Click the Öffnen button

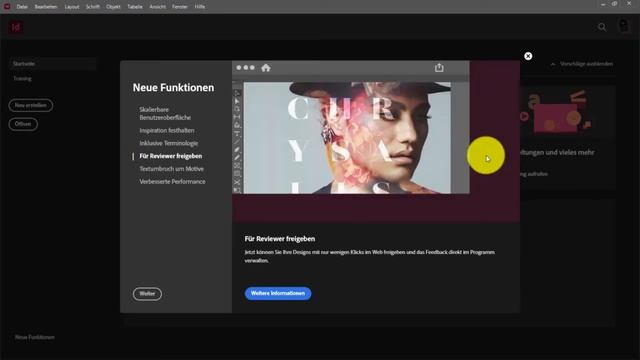[x=23, y=124]
